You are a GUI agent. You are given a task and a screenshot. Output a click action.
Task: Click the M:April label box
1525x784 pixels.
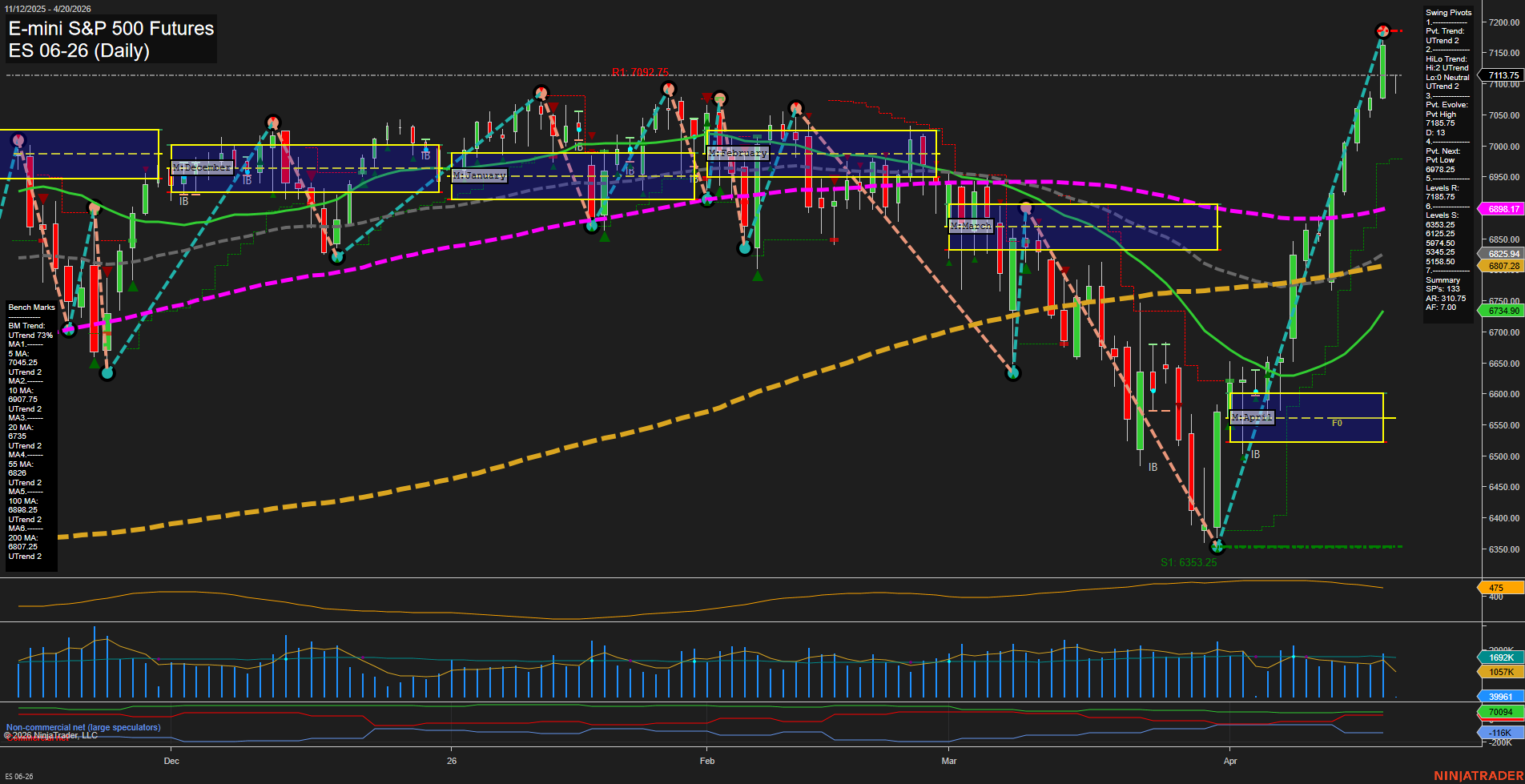tap(1252, 417)
